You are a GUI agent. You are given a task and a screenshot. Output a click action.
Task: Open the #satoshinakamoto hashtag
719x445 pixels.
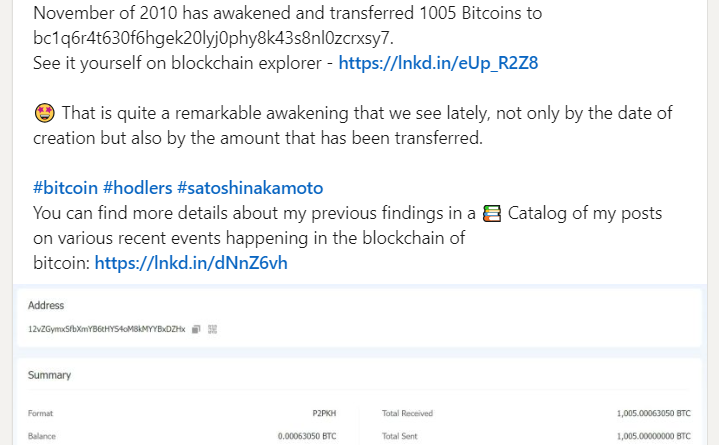[250, 188]
